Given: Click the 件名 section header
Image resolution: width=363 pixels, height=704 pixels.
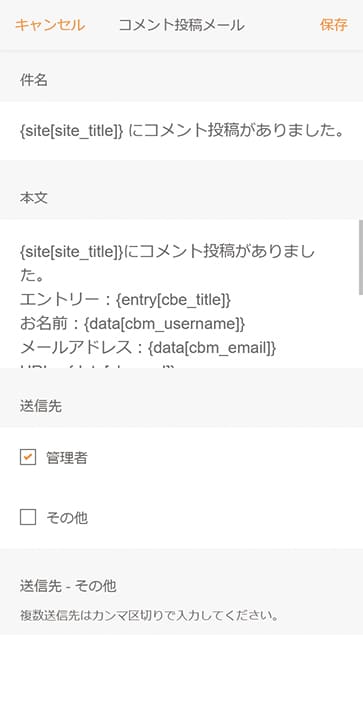Looking at the screenshot, I should pyautogui.click(x=34, y=80).
